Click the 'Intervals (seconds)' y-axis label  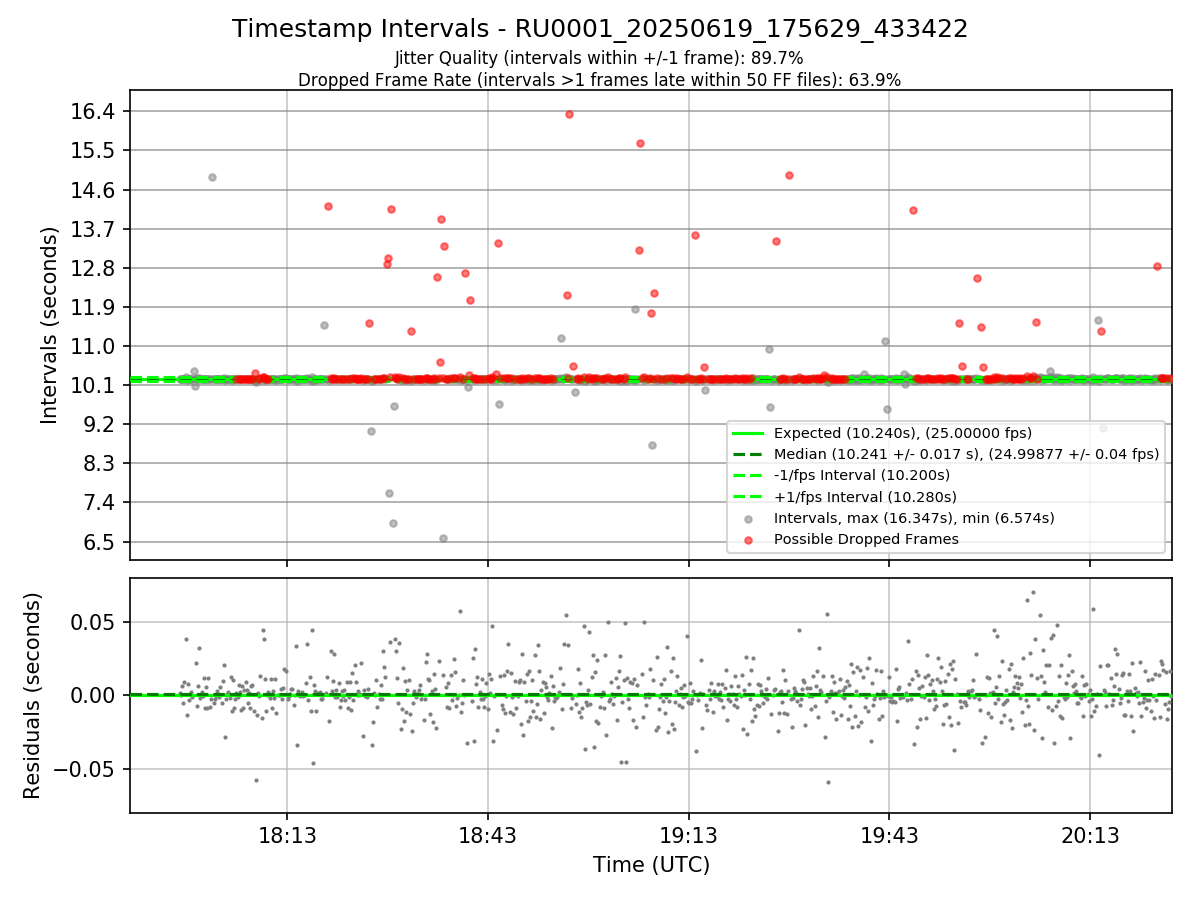coord(49,325)
